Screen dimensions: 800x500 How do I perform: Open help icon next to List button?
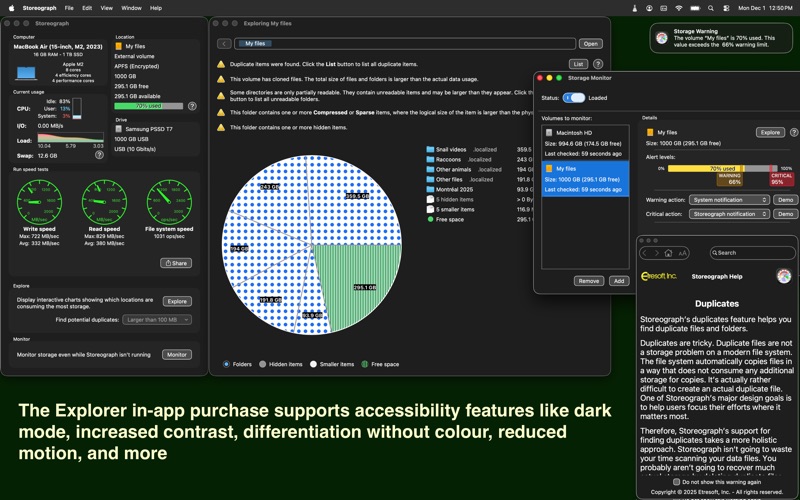(x=598, y=64)
